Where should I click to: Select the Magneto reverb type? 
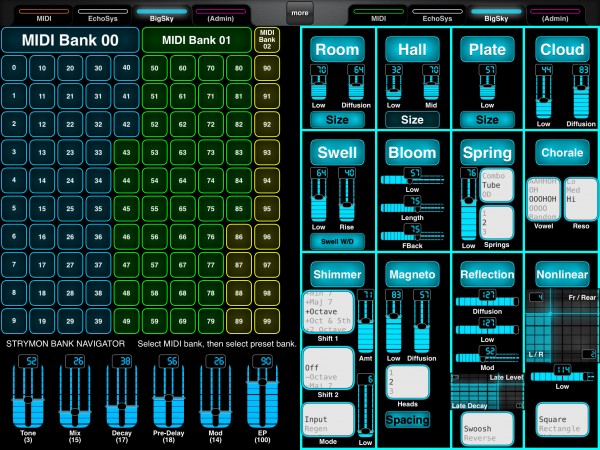point(412,274)
